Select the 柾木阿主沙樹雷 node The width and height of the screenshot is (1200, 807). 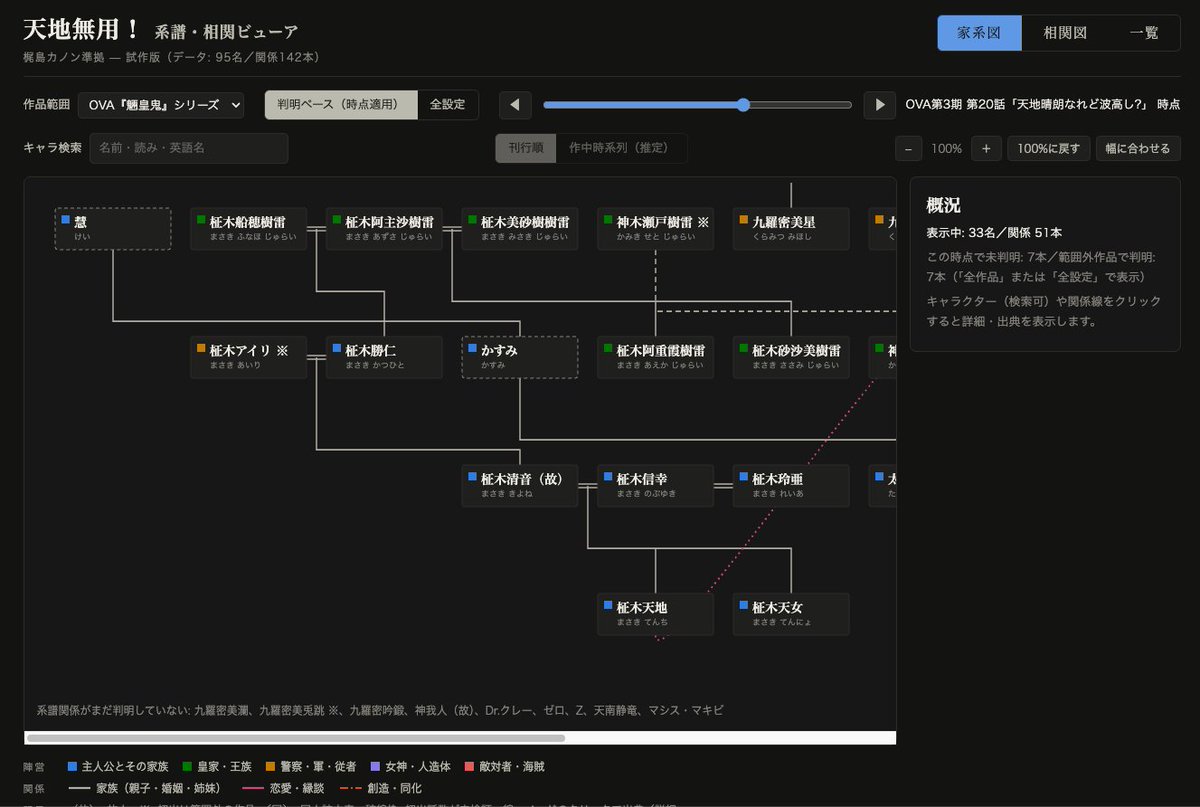[385, 229]
